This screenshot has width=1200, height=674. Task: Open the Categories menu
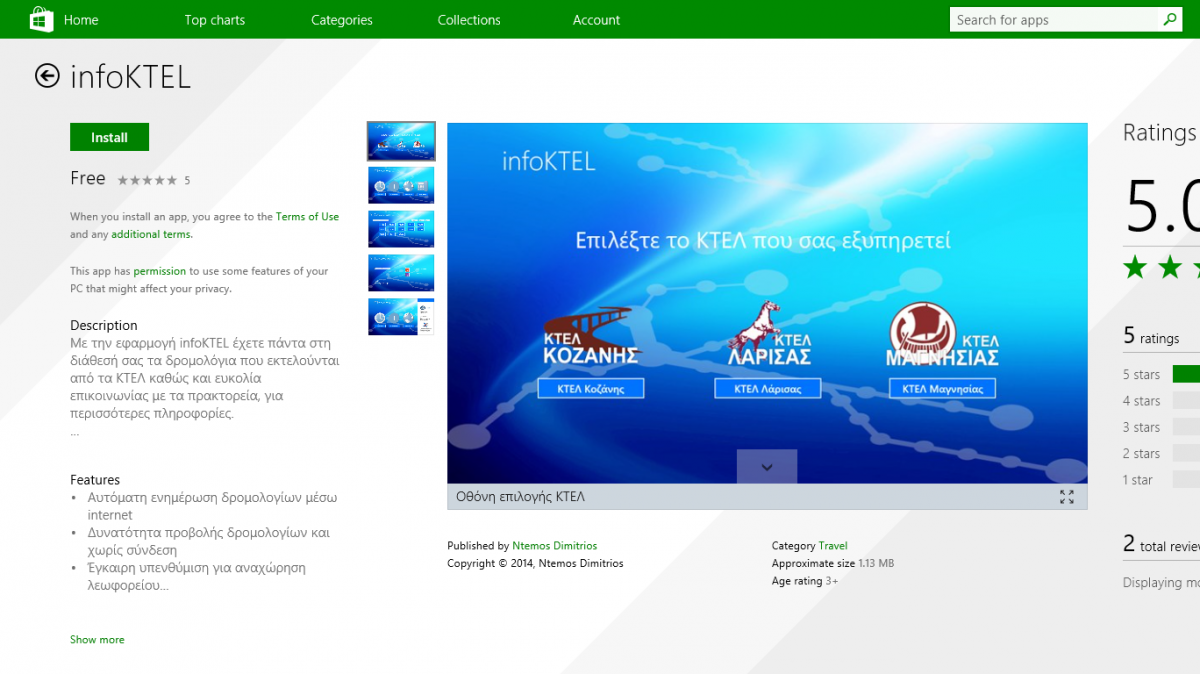click(342, 20)
